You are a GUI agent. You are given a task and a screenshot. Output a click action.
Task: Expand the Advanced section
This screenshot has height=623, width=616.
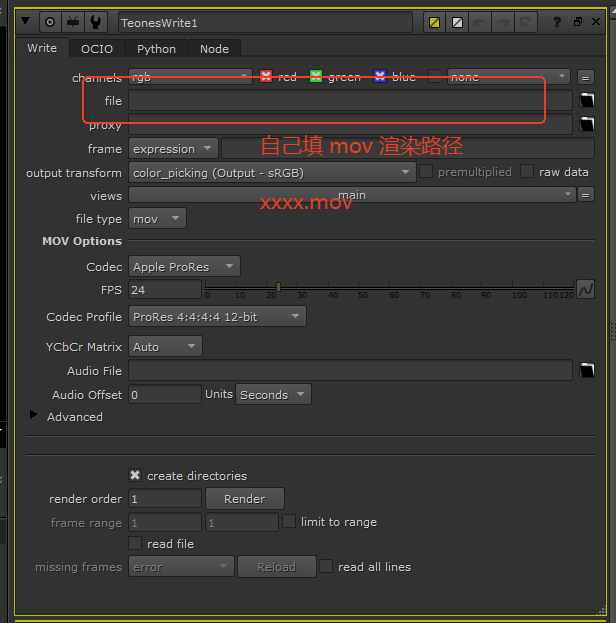point(33,416)
